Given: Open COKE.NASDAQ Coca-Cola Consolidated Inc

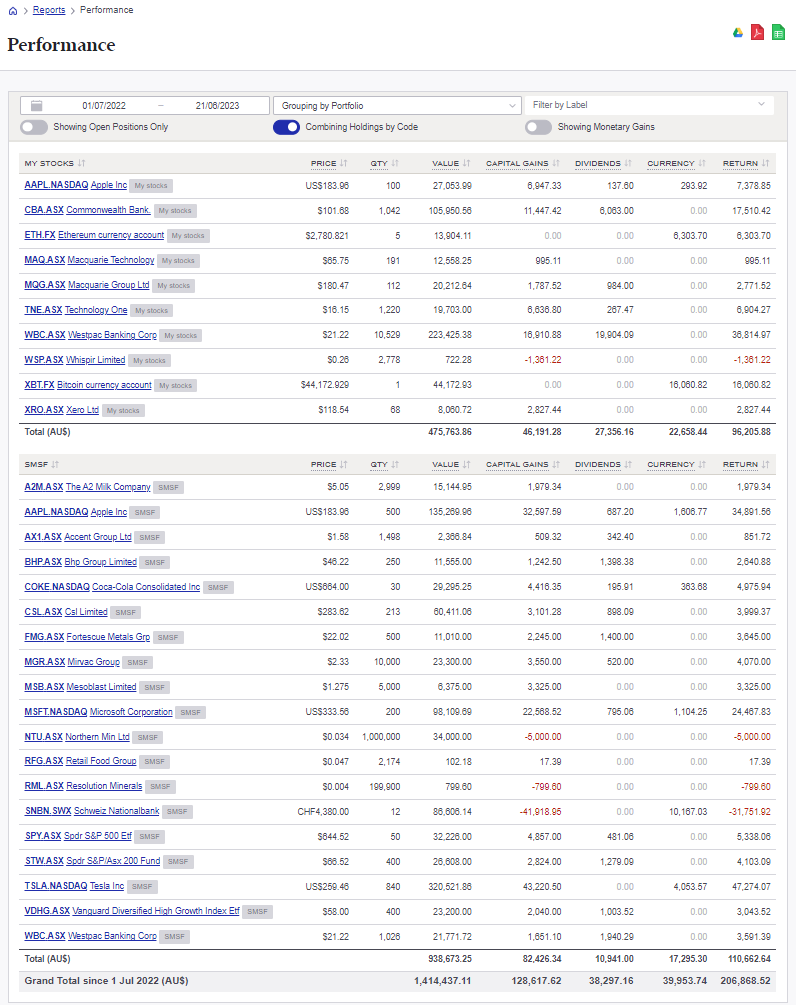Looking at the screenshot, I should [x=112, y=587].
